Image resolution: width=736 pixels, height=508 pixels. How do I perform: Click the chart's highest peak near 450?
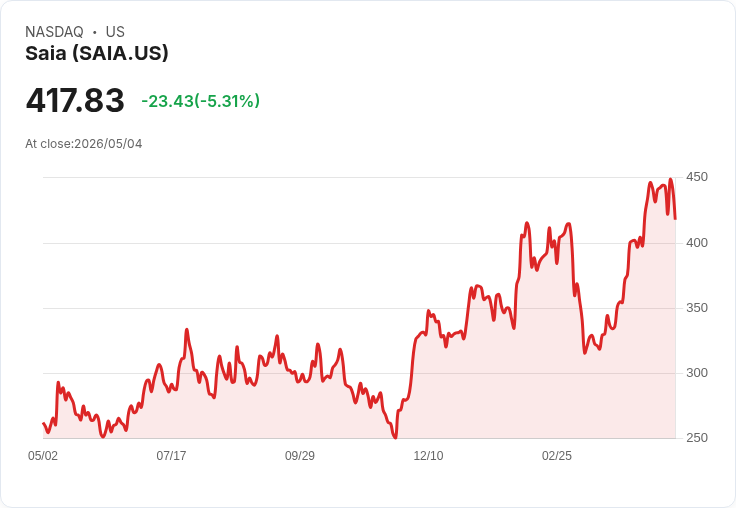point(670,179)
